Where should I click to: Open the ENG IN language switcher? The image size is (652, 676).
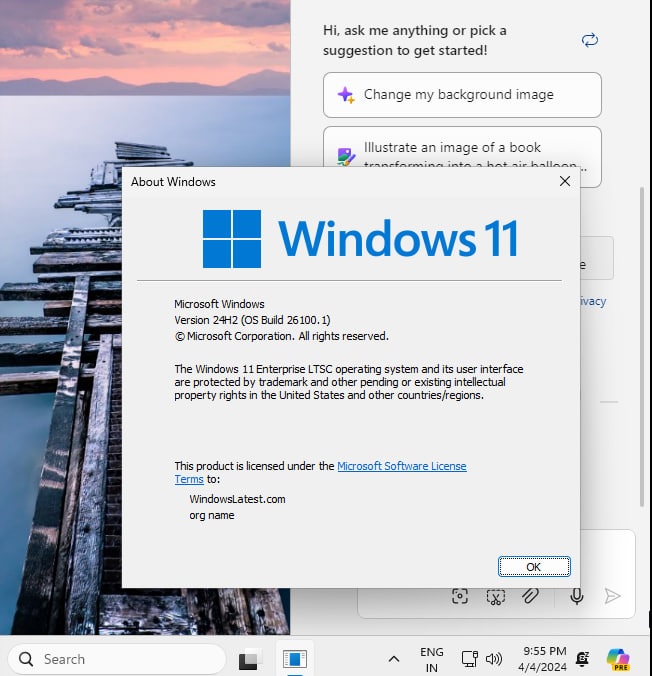click(x=432, y=659)
